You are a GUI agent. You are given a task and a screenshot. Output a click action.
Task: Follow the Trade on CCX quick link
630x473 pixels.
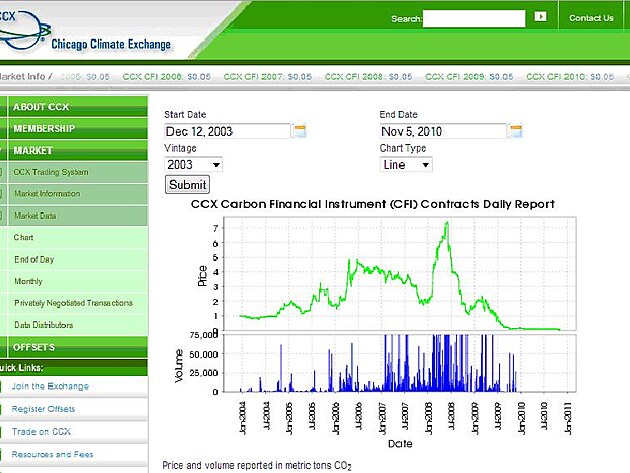point(41,432)
